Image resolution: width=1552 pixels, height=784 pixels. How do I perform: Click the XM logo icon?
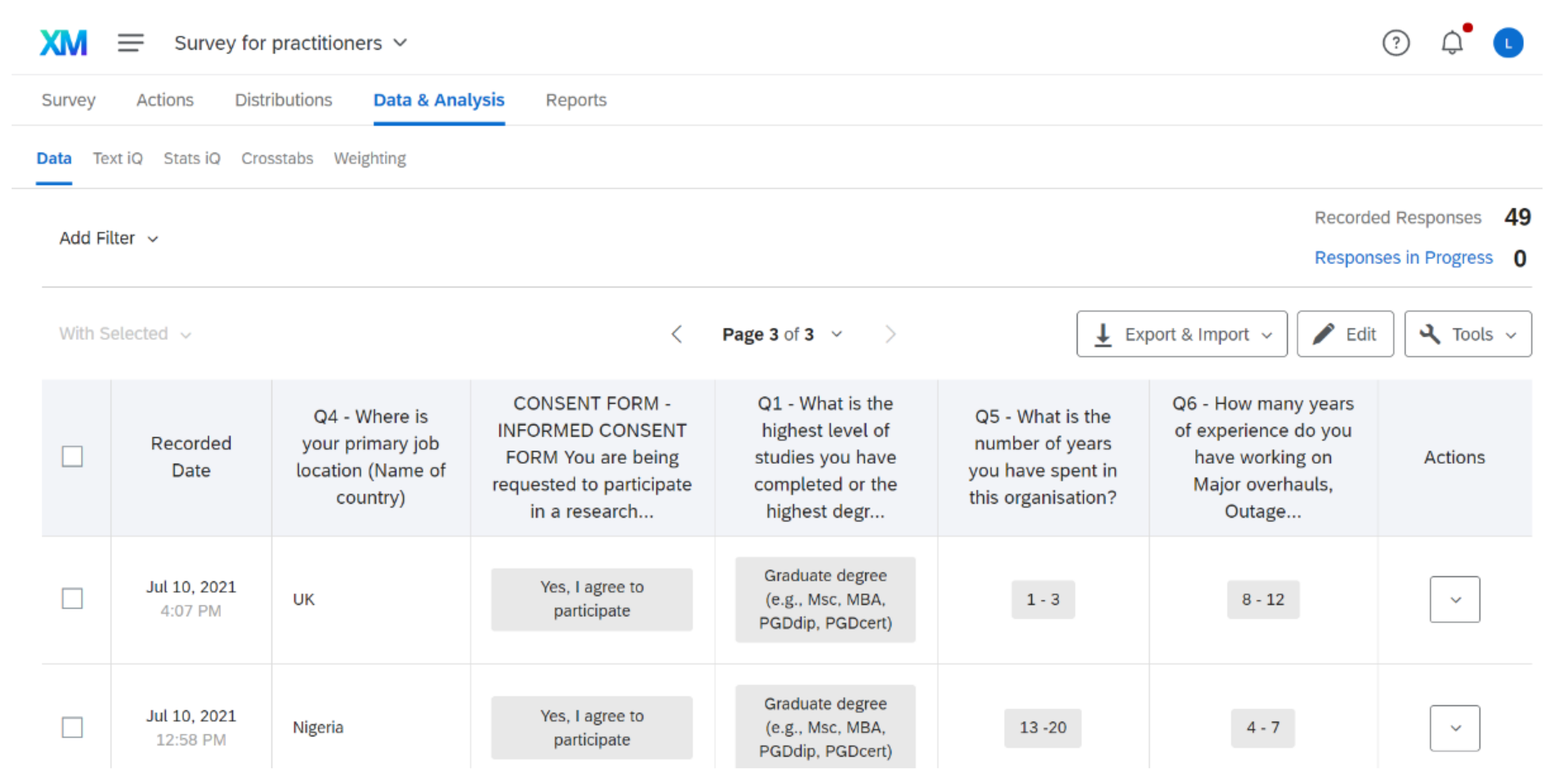click(x=63, y=43)
